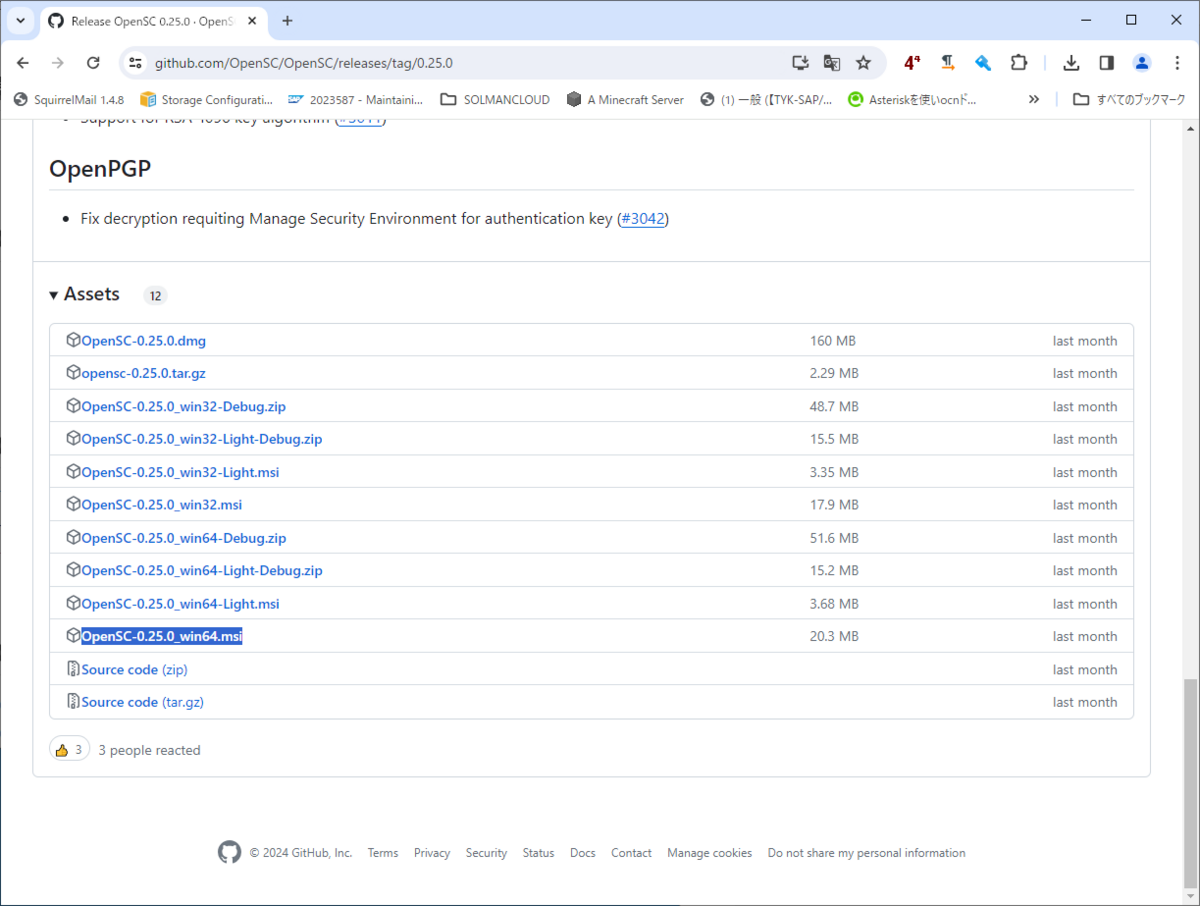This screenshot has width=1200, height=906.
Task: Click the Chrome profile avatar
Action: pyautogui.click(x=1142, y=62)
